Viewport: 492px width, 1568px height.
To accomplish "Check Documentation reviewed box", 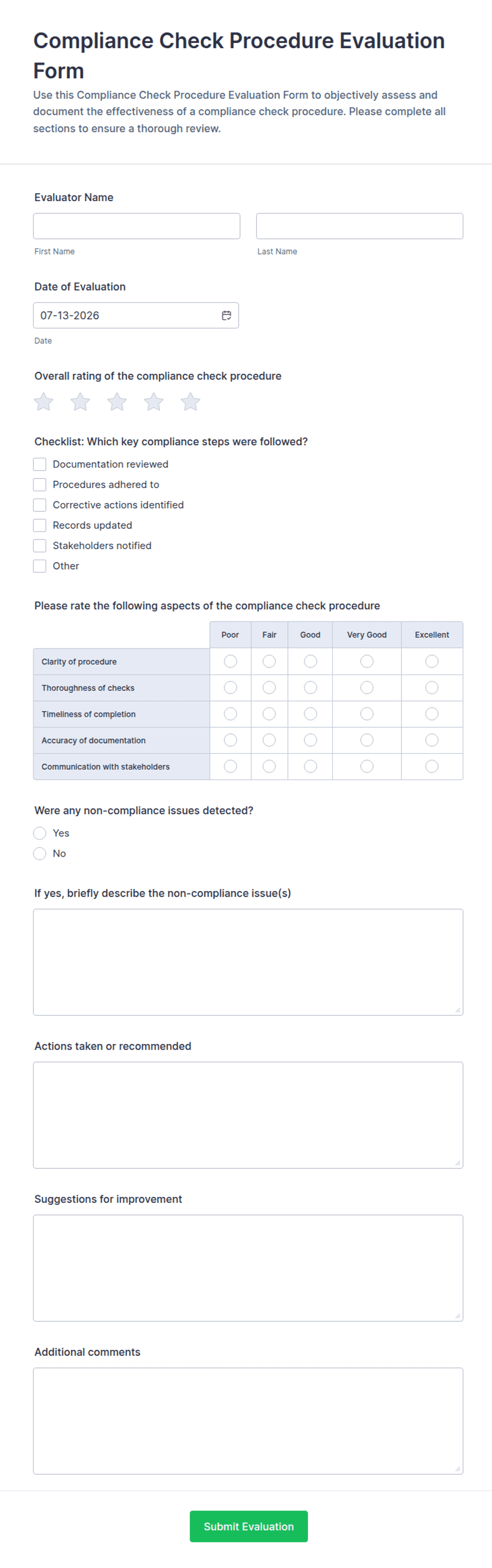I will [40, 464].
